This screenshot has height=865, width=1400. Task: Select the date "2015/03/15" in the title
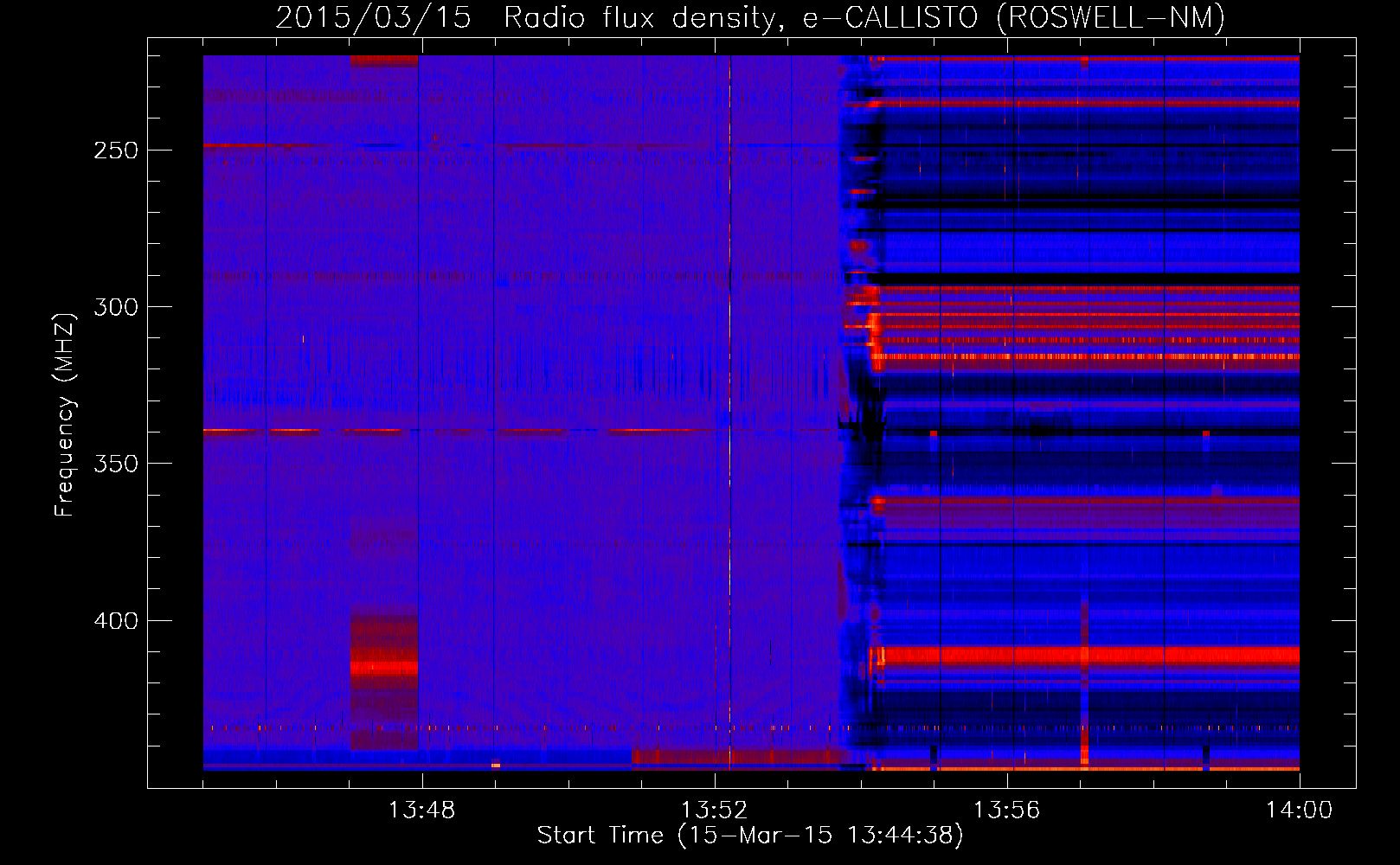pos(373,17)
